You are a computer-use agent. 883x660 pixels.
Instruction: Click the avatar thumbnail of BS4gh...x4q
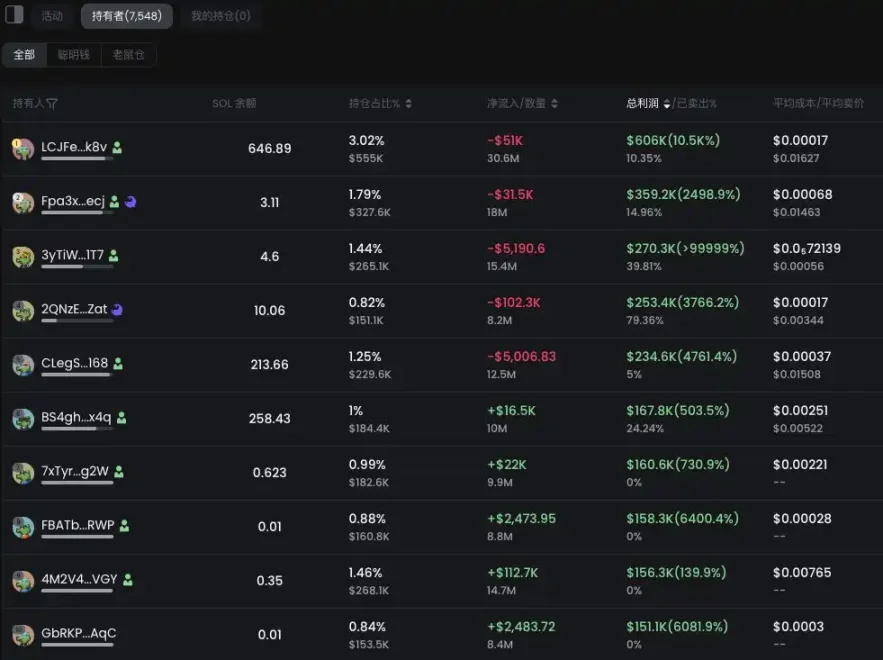click(23, 419)
